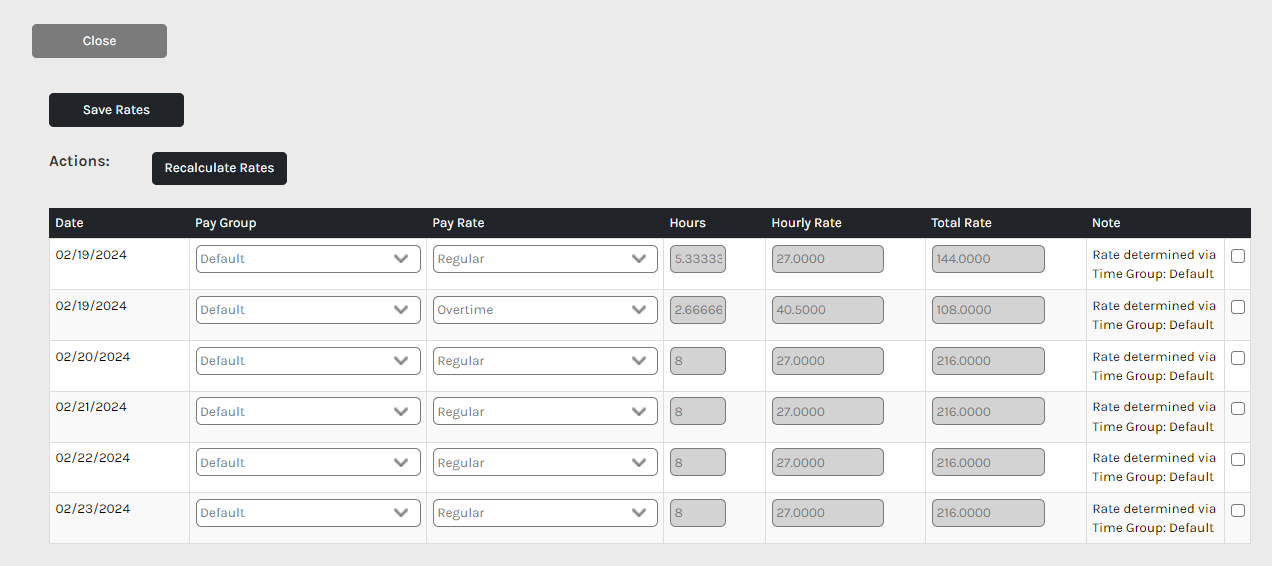Screen dimensions: 1272x566
Task: Open Regular Pay Rate dropdown for 02/19/2024
Action: (x=545, y=259)
